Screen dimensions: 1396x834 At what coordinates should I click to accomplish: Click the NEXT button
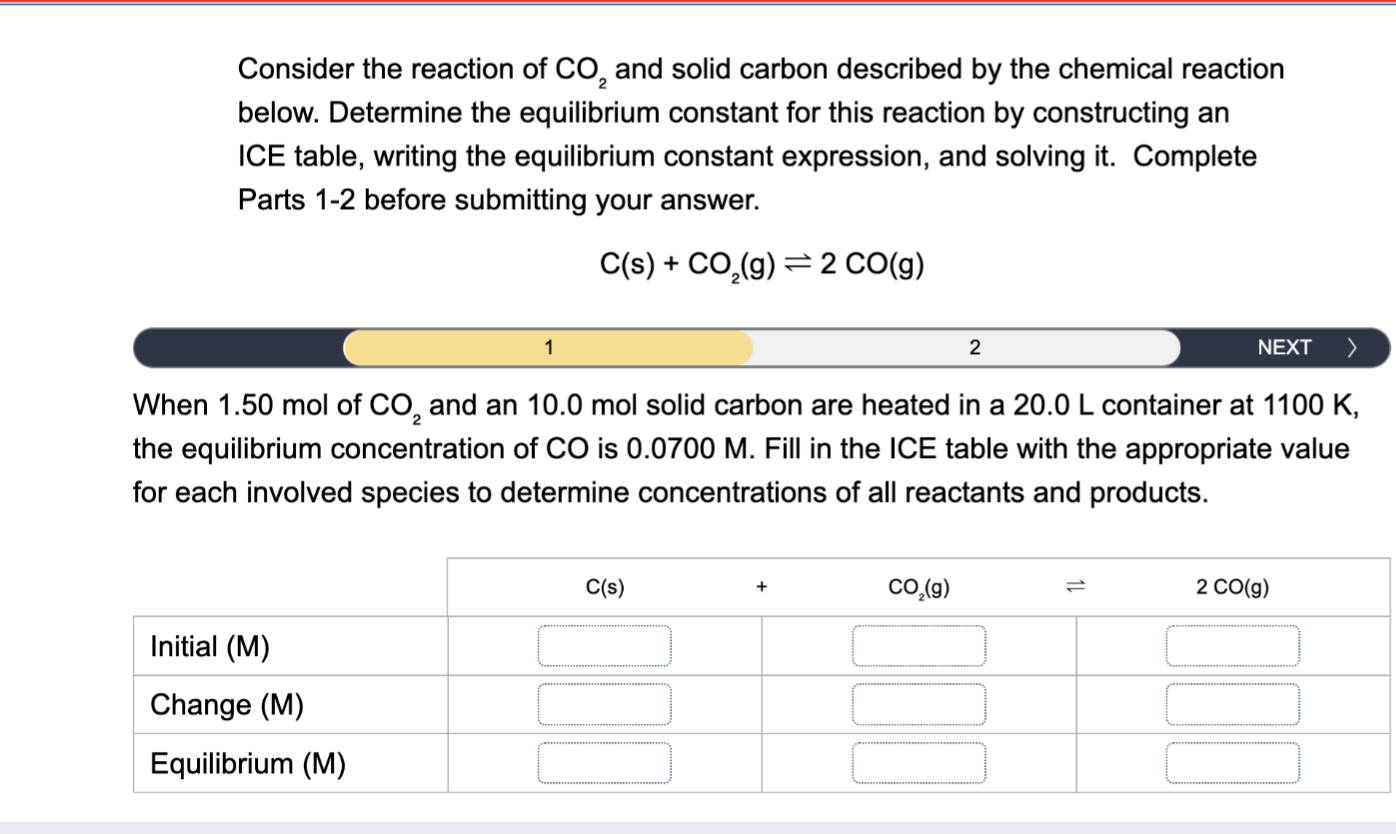click(x=1287, y=347)
